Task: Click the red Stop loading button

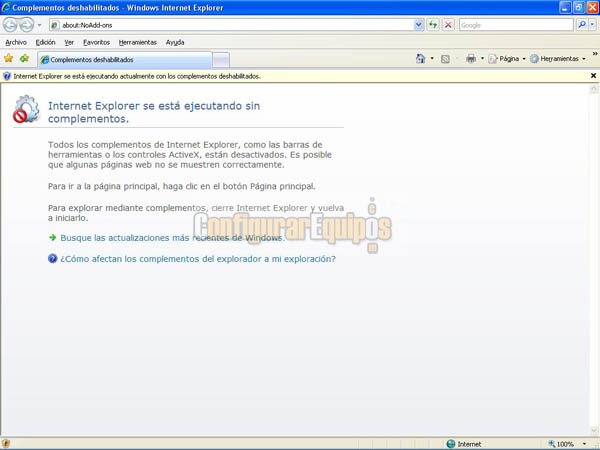Action: point(448,25)
